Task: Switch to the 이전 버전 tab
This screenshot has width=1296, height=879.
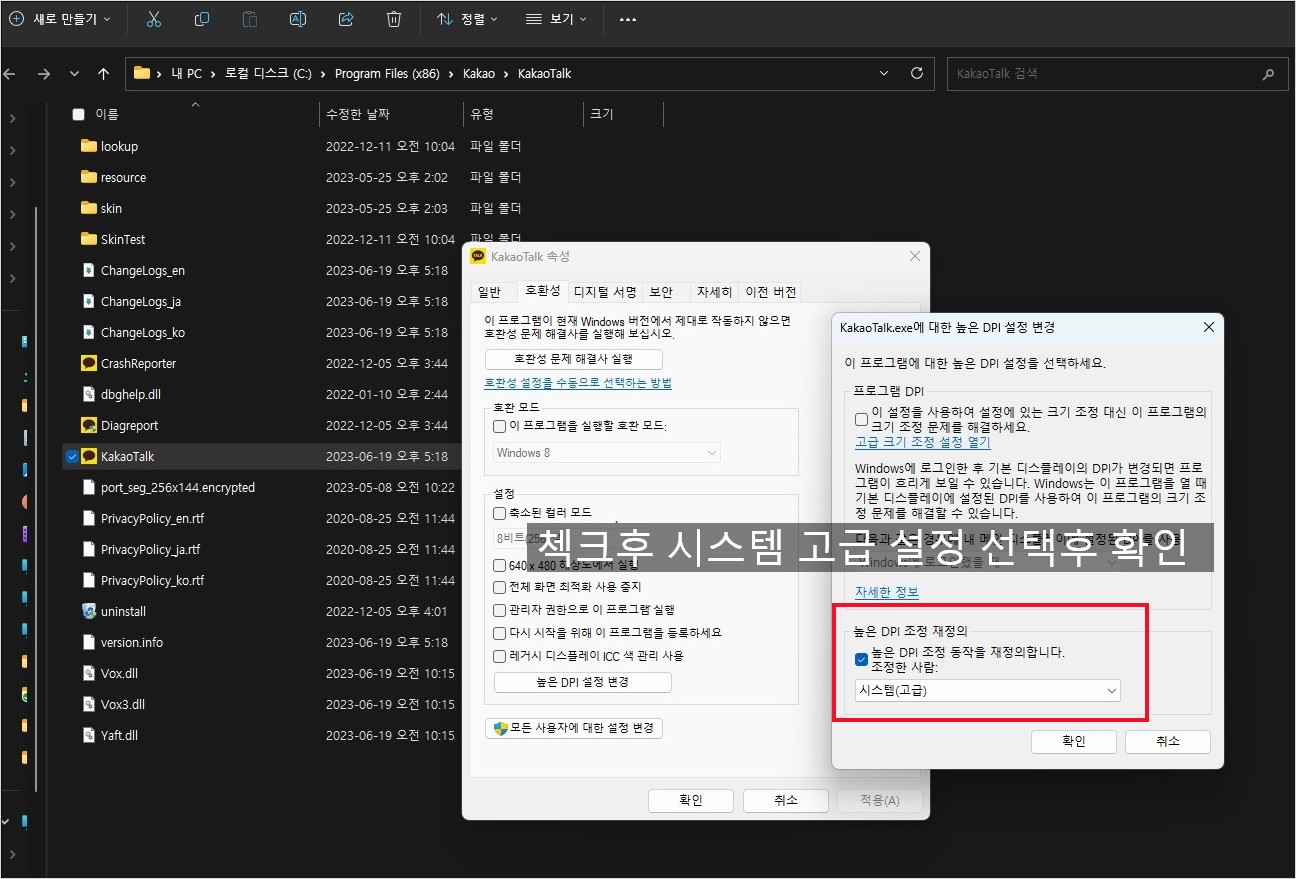Action: 771,292
